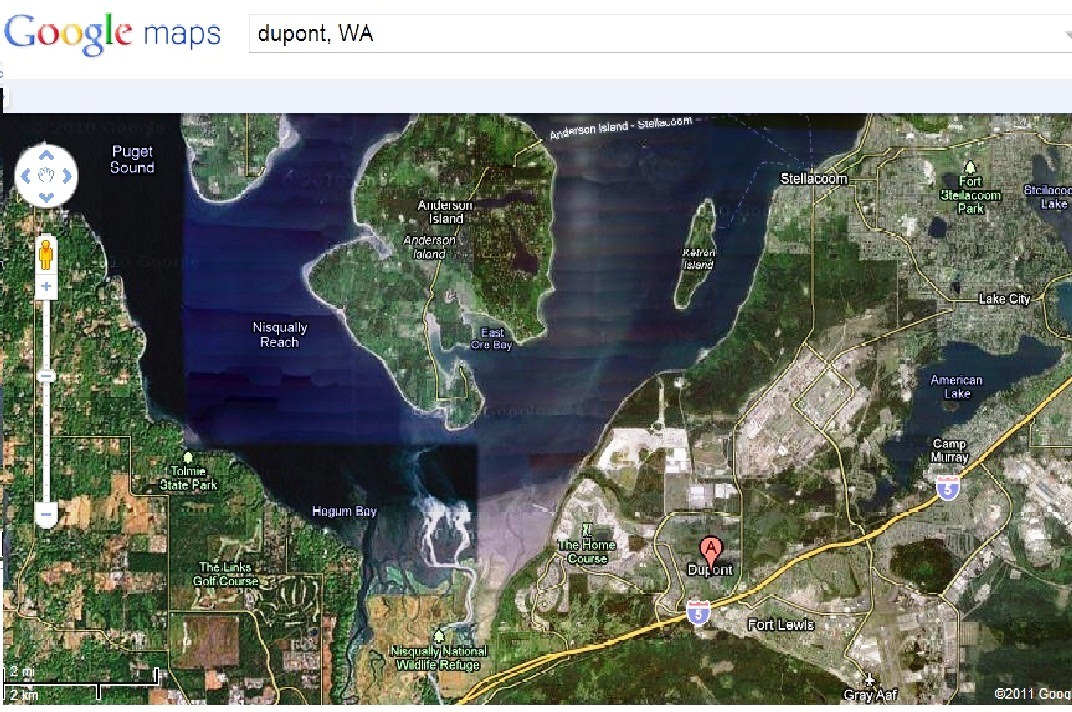
Task: Pan the map down with the arrow
Action: click(x=46, y=197)
